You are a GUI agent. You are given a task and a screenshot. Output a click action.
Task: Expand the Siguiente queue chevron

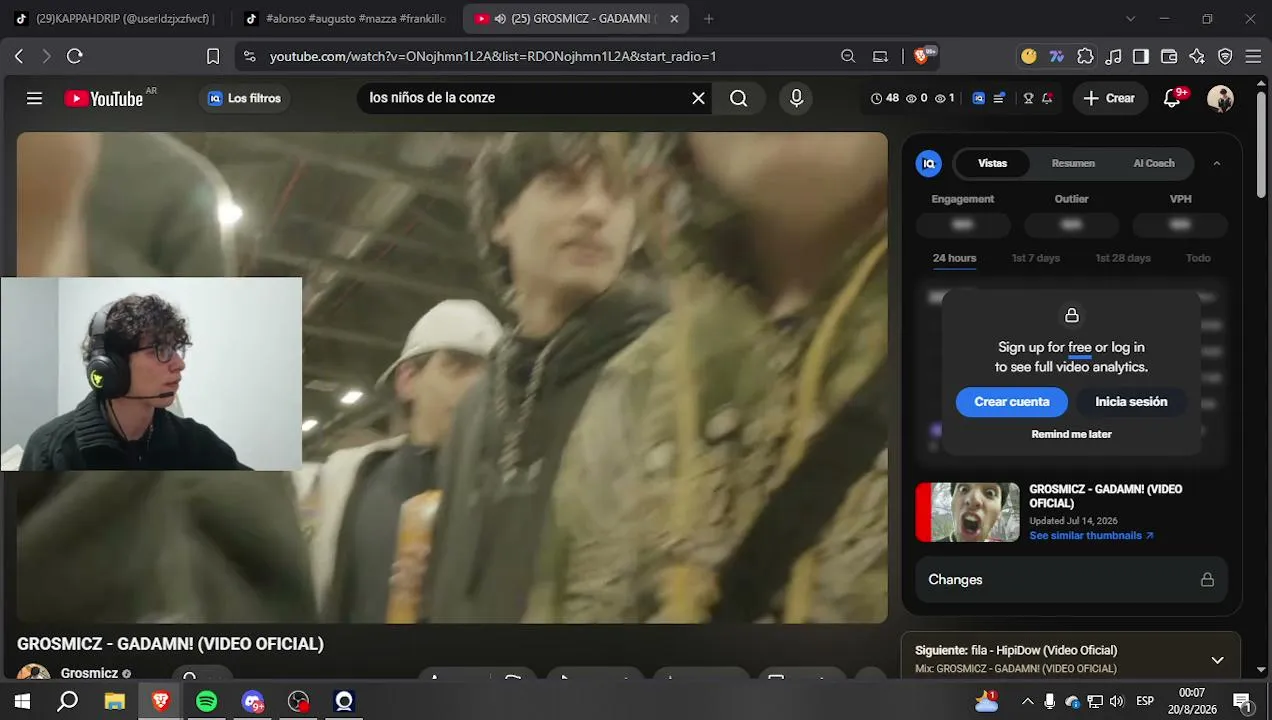1217,660
